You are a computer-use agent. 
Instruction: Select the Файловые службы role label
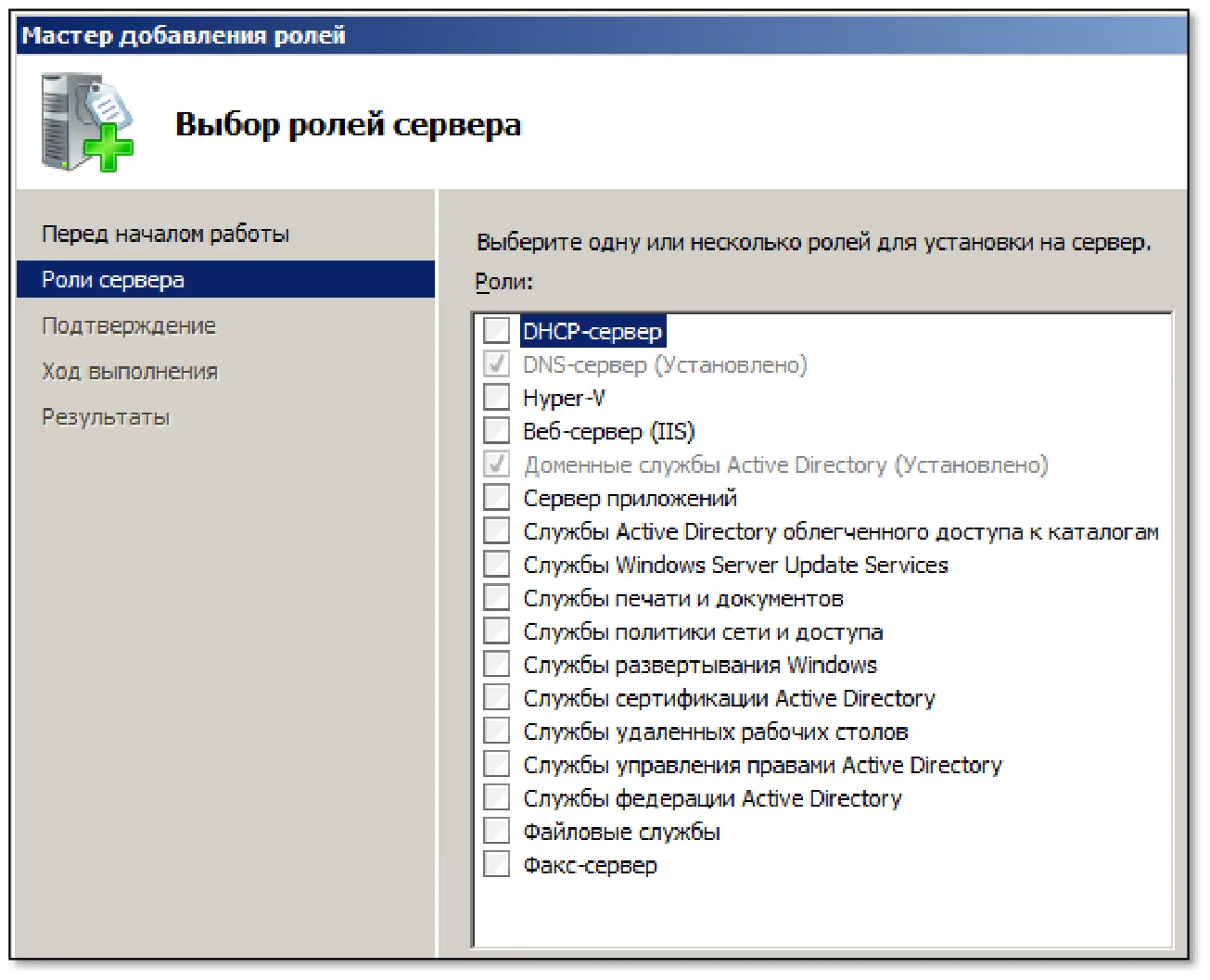(621, 832)
